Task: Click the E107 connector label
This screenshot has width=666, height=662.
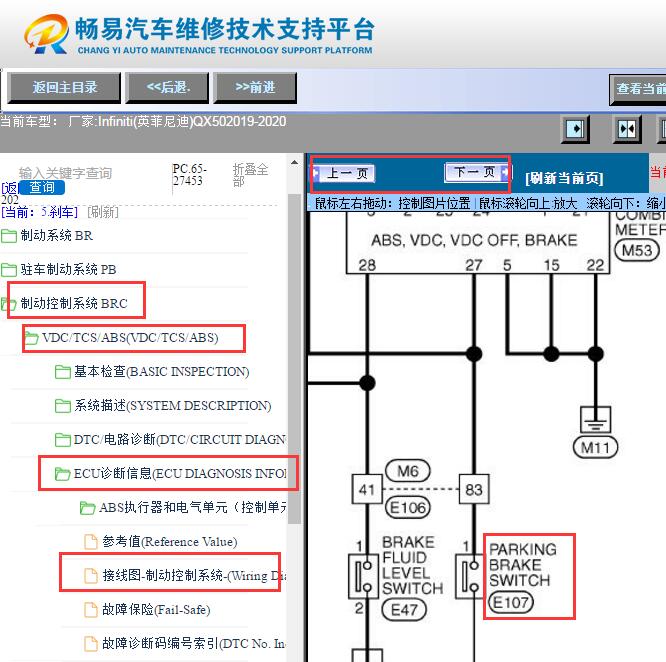Action: coord(511,602)
